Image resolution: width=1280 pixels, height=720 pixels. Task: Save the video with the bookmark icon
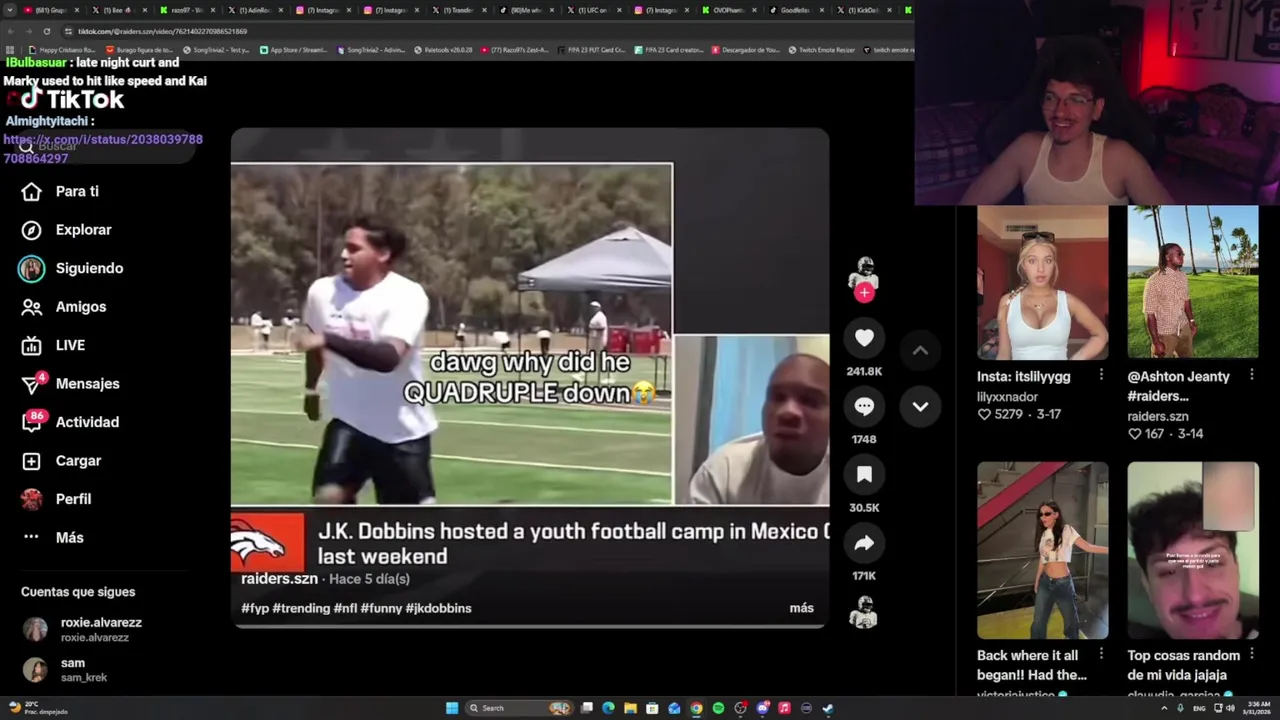click(x=864, y=474)
